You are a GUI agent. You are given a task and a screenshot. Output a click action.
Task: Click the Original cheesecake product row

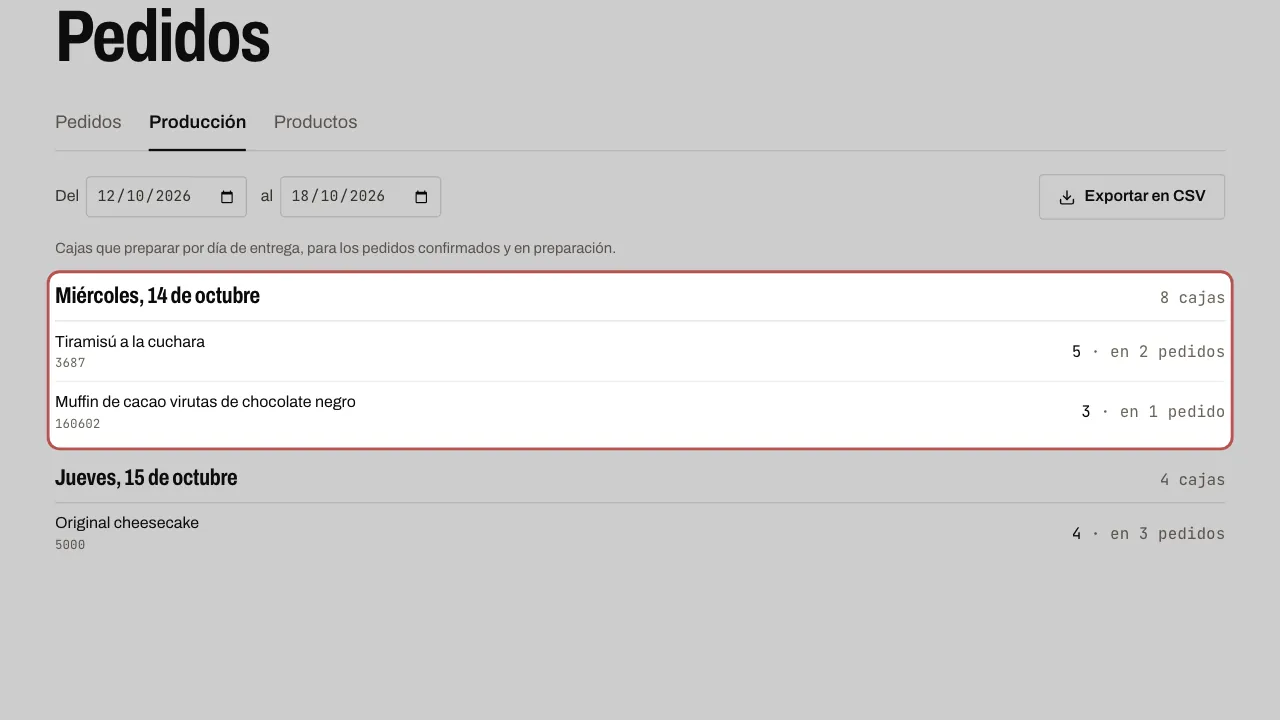(x=640, y=533)
